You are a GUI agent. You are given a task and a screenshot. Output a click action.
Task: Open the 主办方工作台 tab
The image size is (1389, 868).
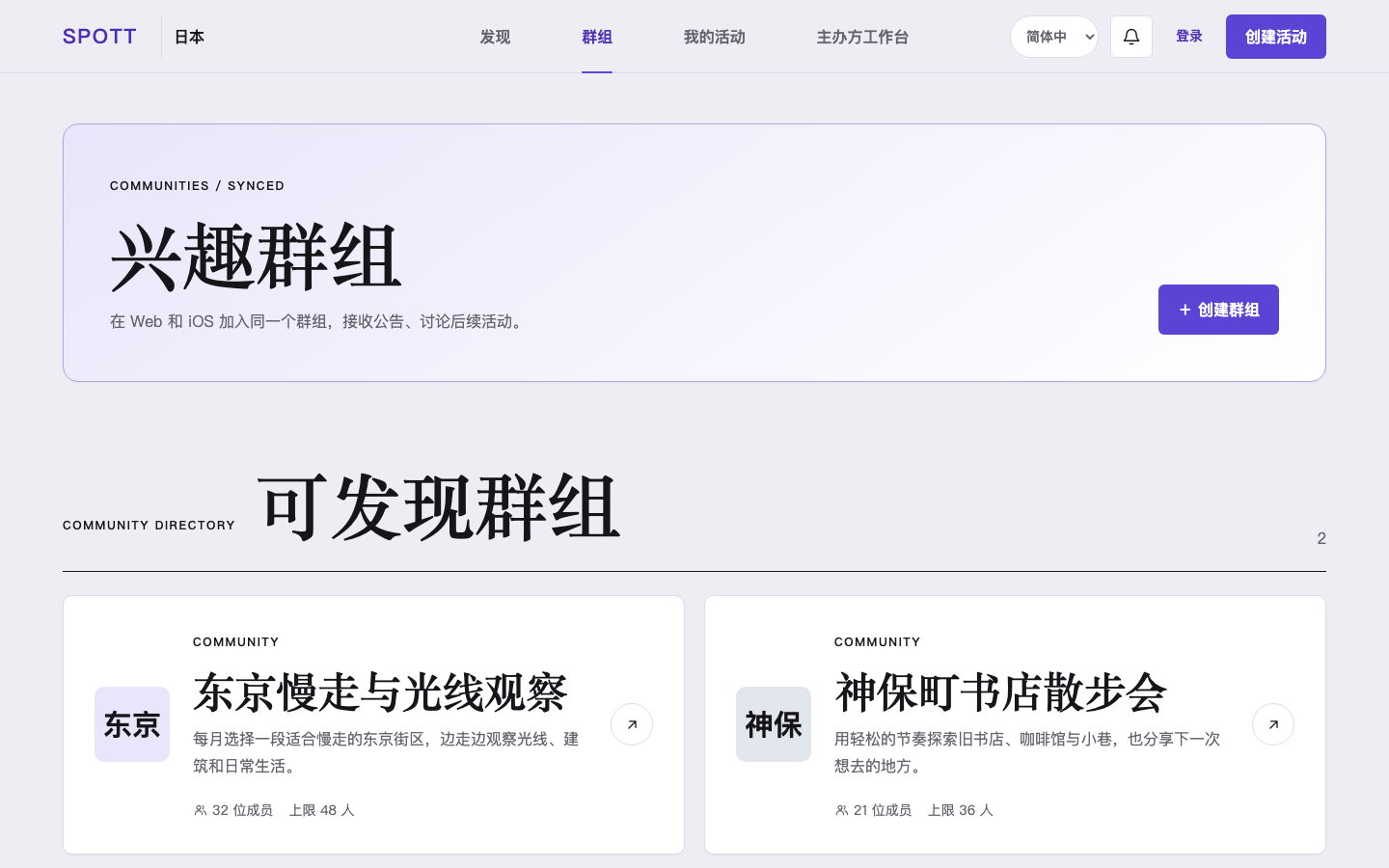pyautogui.click(x=862, y=37)
